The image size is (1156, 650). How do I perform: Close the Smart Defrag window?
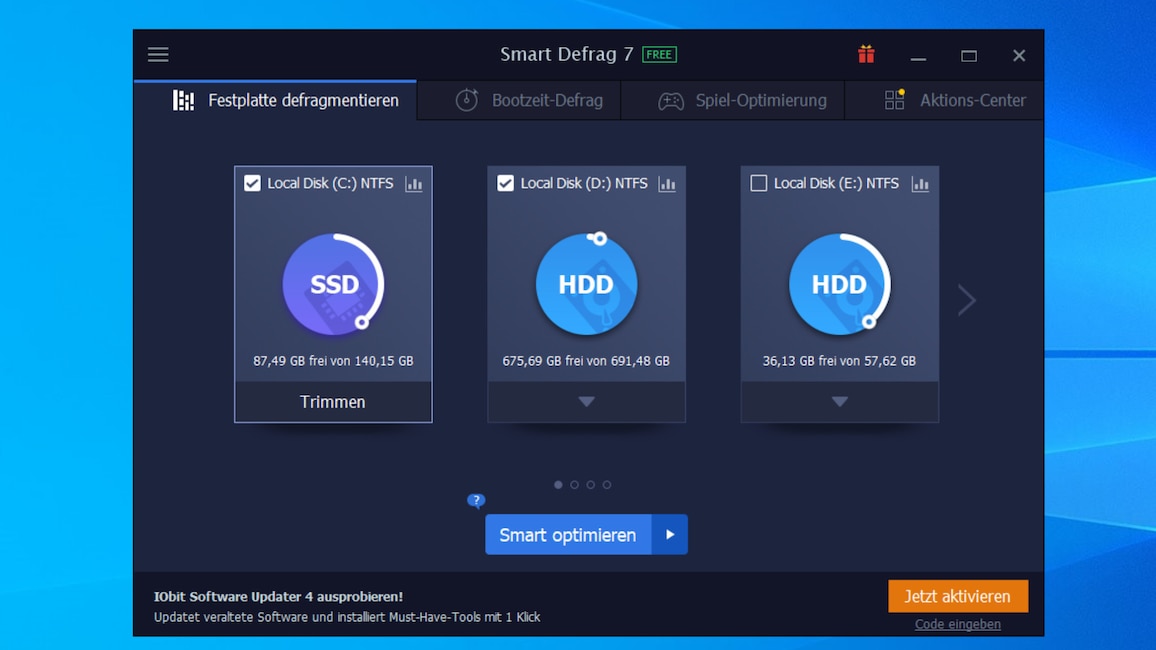[x=1019, y=55]
